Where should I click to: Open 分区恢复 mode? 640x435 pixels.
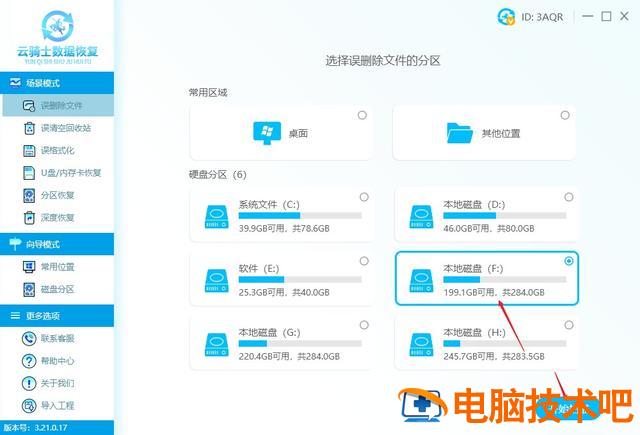point(58,195)
